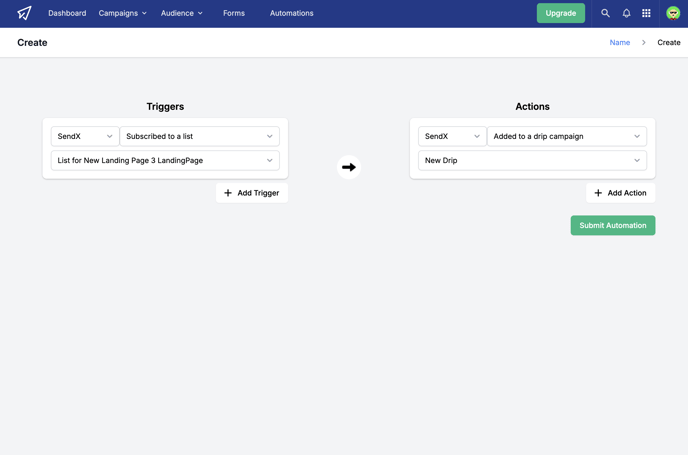Viewport: 688px width, 455px height.
Task: Open the Campaigns menu
Action: 122,13
